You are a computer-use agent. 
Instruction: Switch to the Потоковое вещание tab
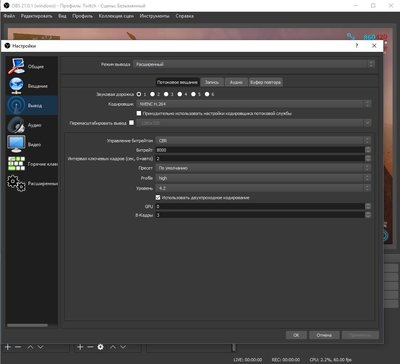tap(177, 82)
